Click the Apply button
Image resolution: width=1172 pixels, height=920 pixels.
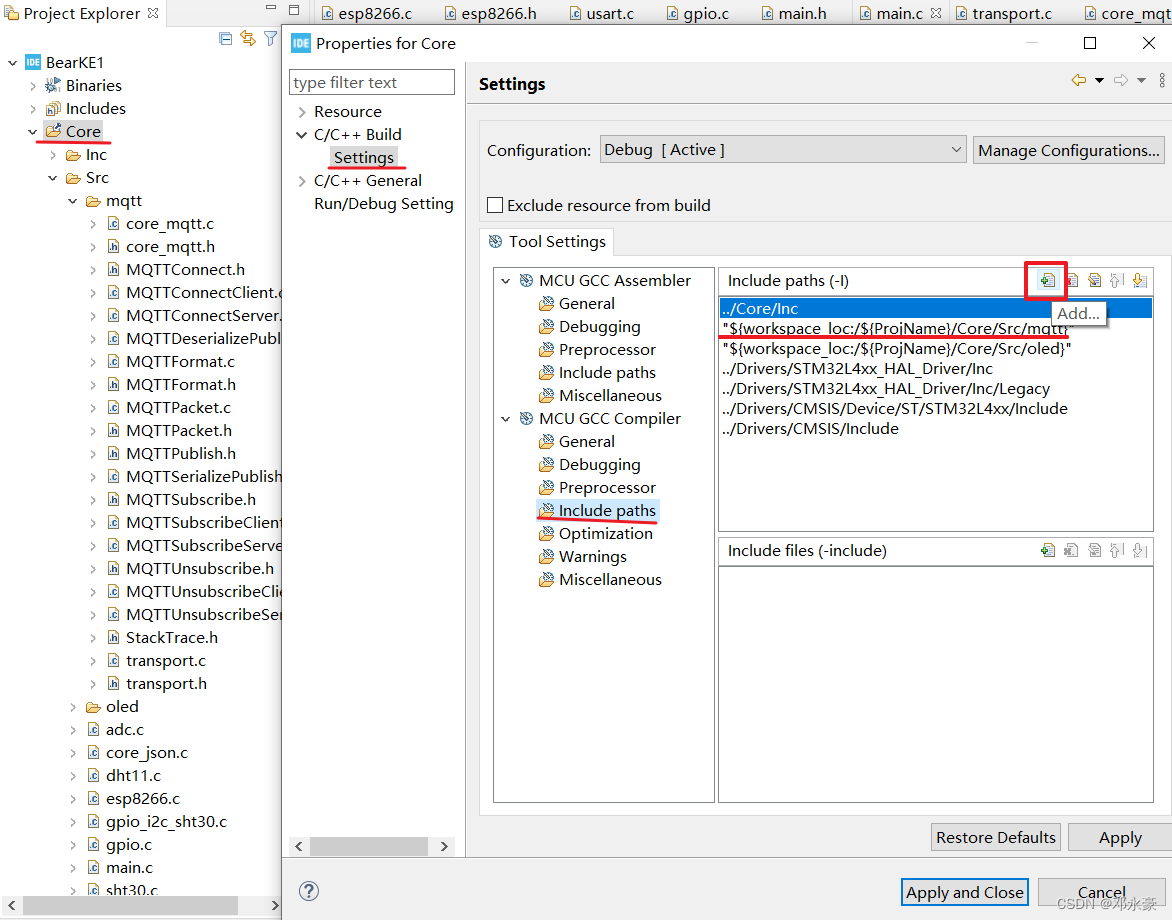(1120, 837)
